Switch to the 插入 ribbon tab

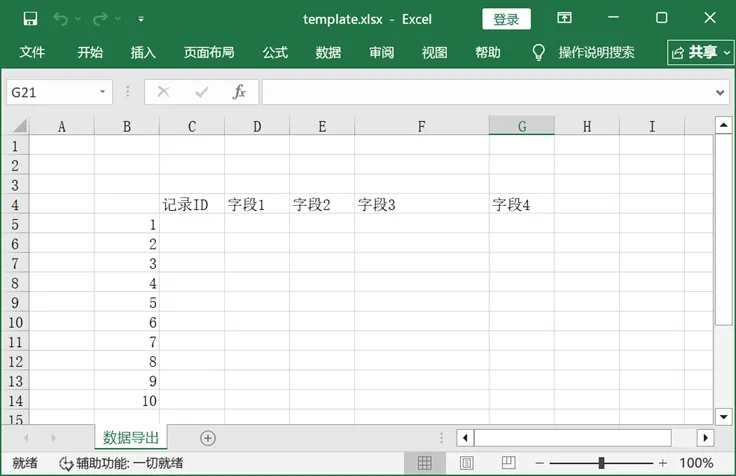[x=143, y=52]
